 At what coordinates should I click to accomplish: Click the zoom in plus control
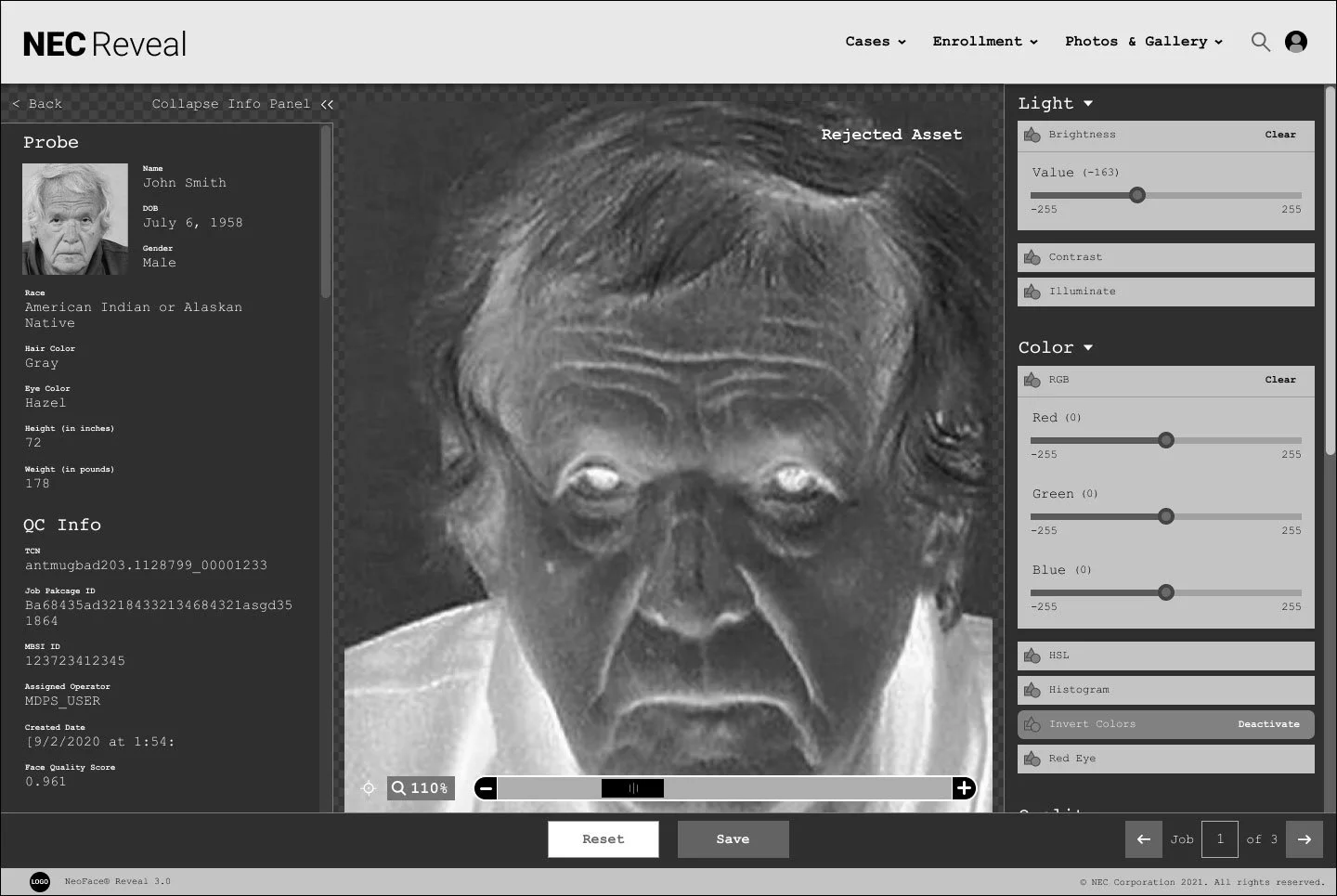pyautogui.click(x=964, y=788)
